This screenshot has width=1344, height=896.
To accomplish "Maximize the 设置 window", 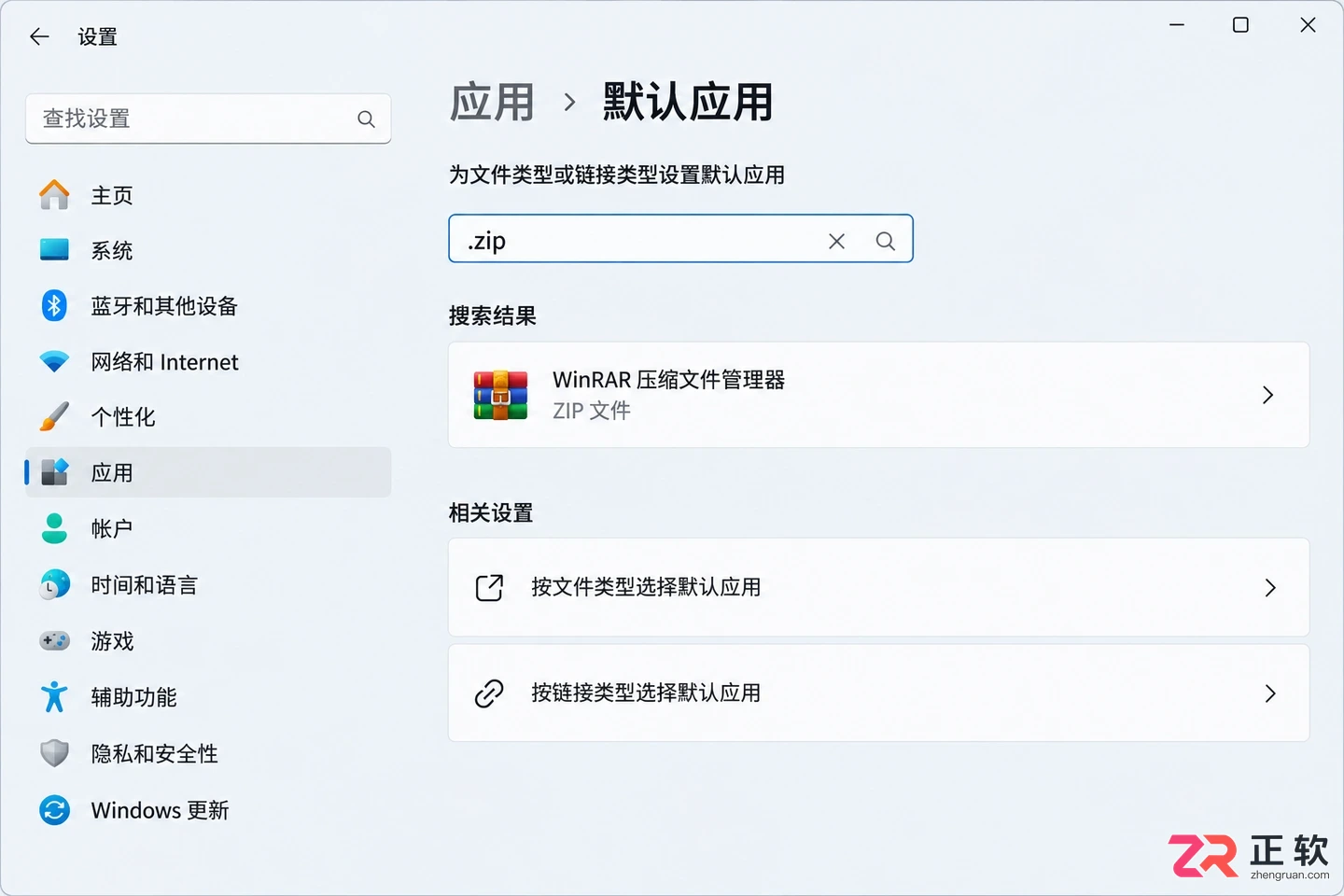I will (1240, 25).
